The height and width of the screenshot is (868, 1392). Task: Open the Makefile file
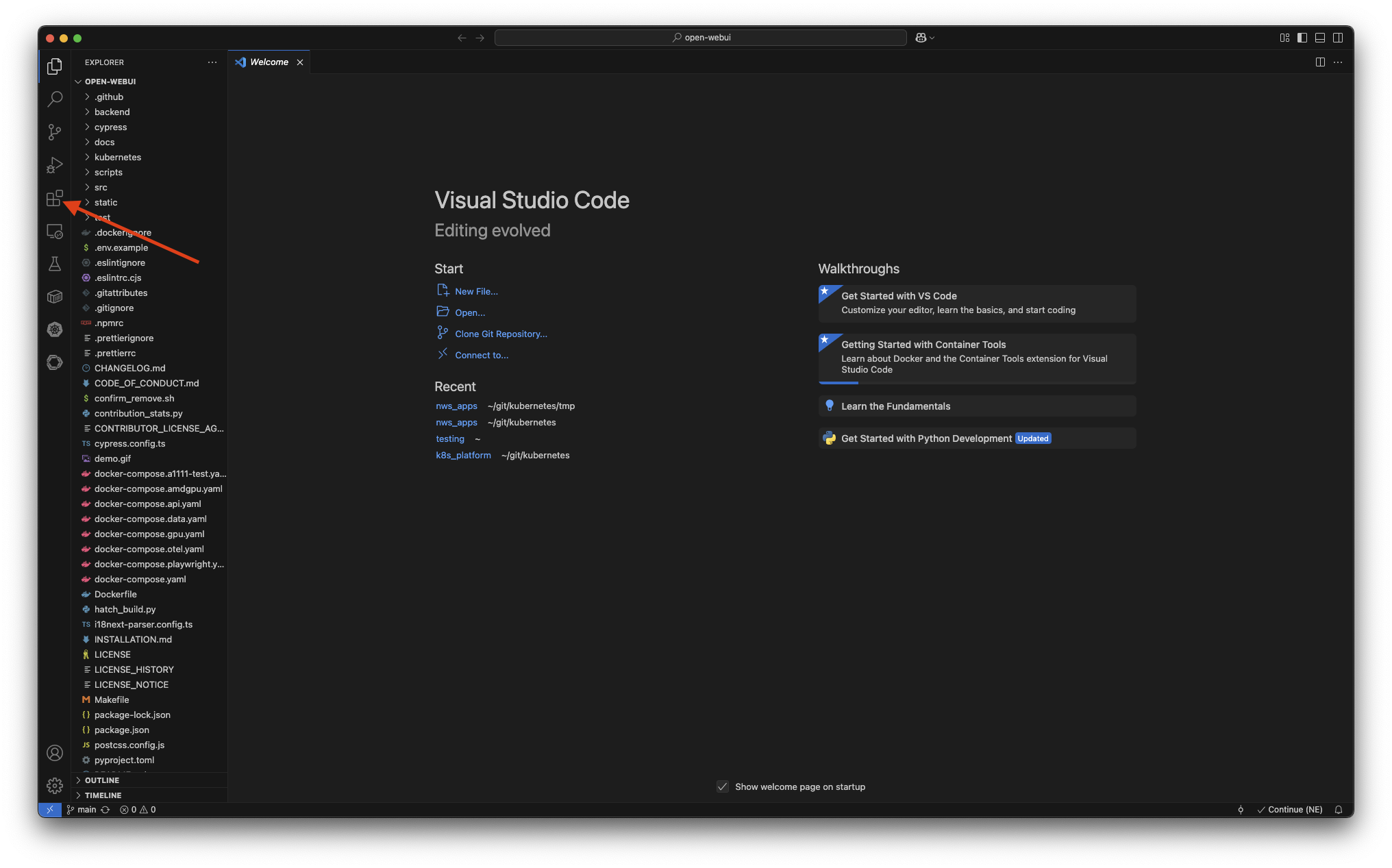149,699
